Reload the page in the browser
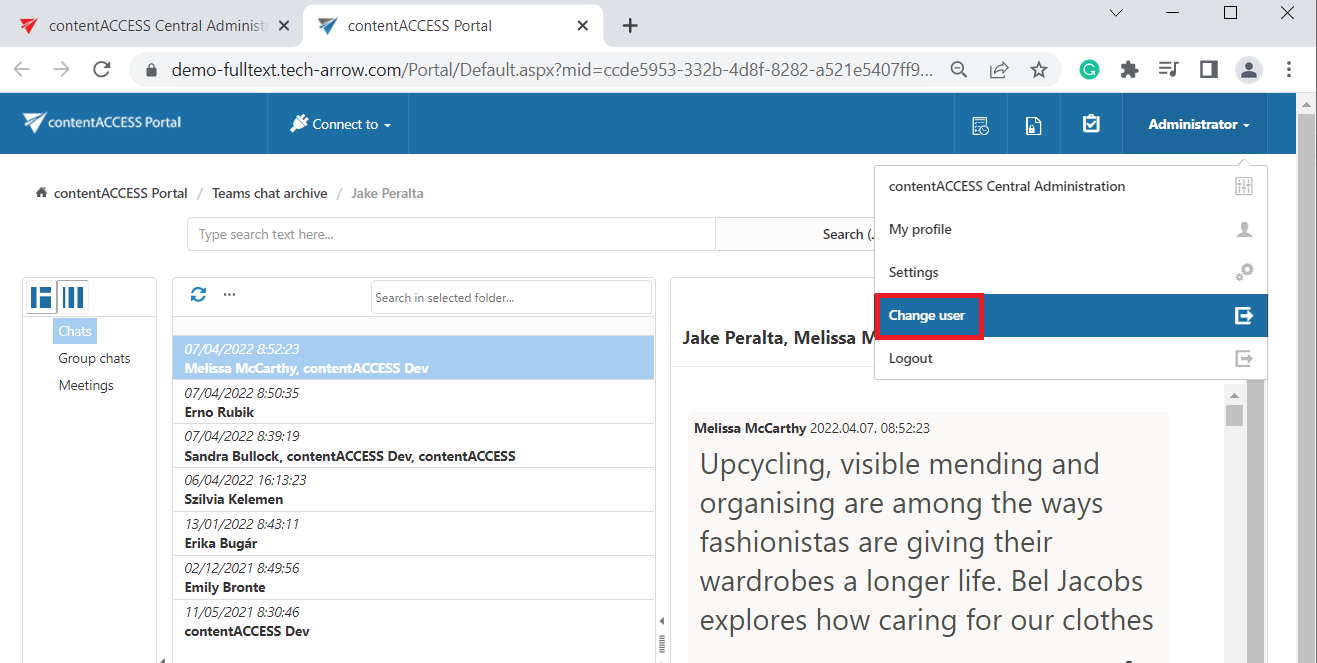 coord(101,69)
